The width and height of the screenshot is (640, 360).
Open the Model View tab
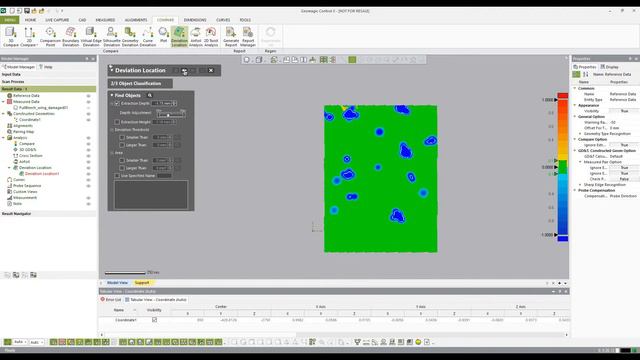(117, 282)
